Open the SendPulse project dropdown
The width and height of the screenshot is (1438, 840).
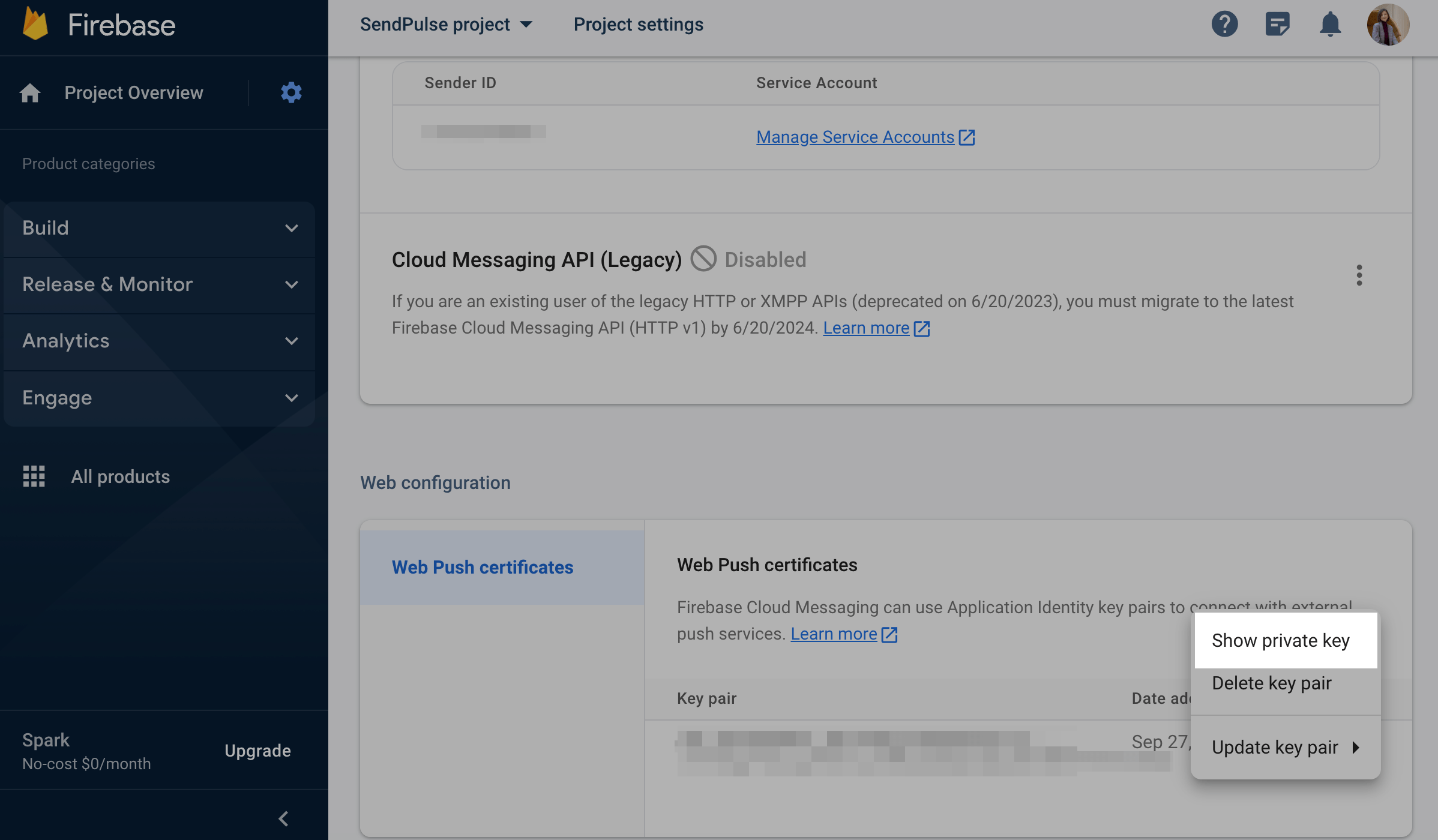(x=446, y=25)
